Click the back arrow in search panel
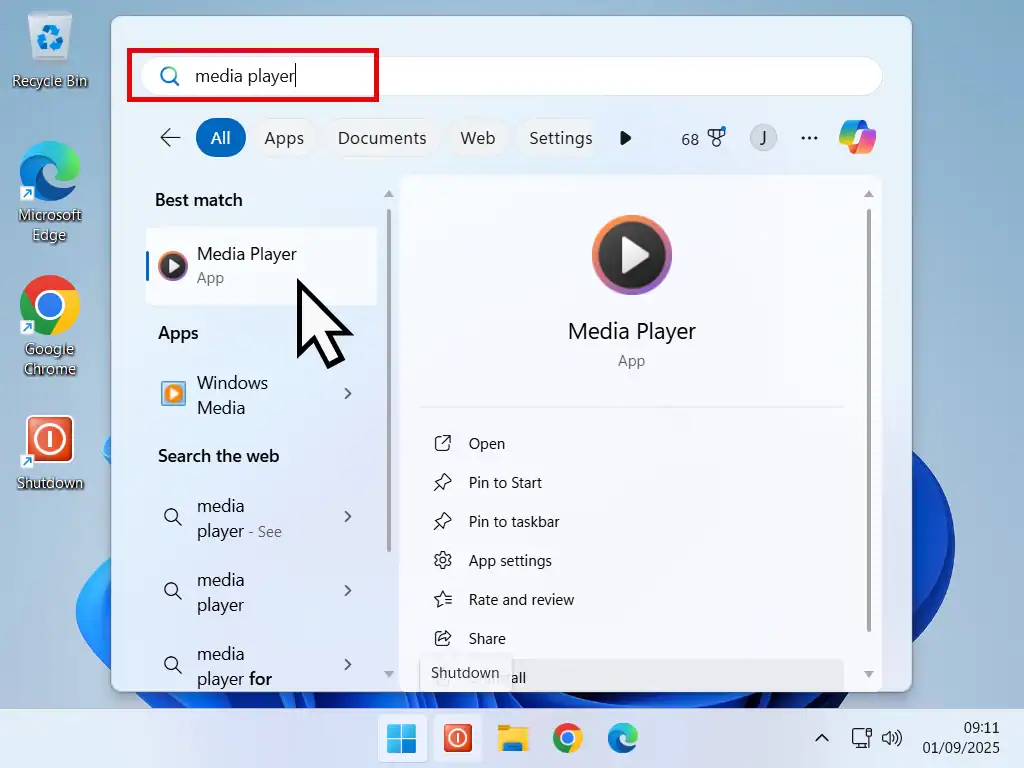1024x768 pixels. pos(170,138)
